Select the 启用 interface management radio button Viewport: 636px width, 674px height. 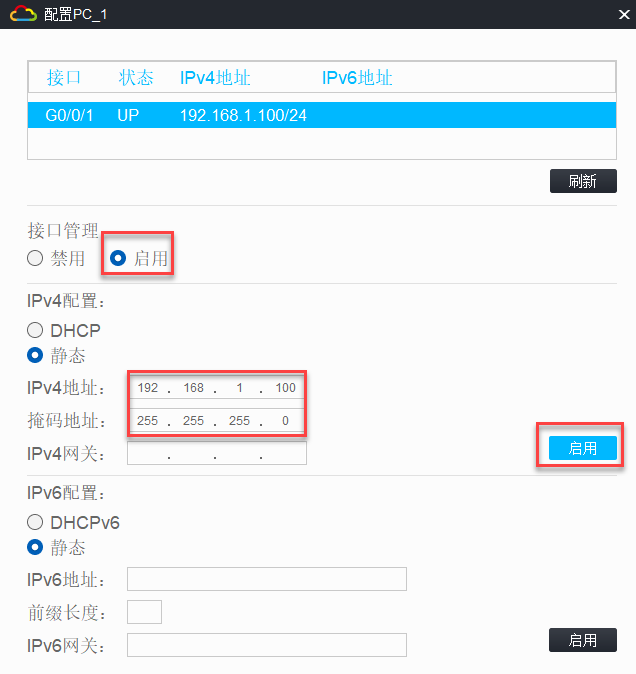[x=119, y=258]
